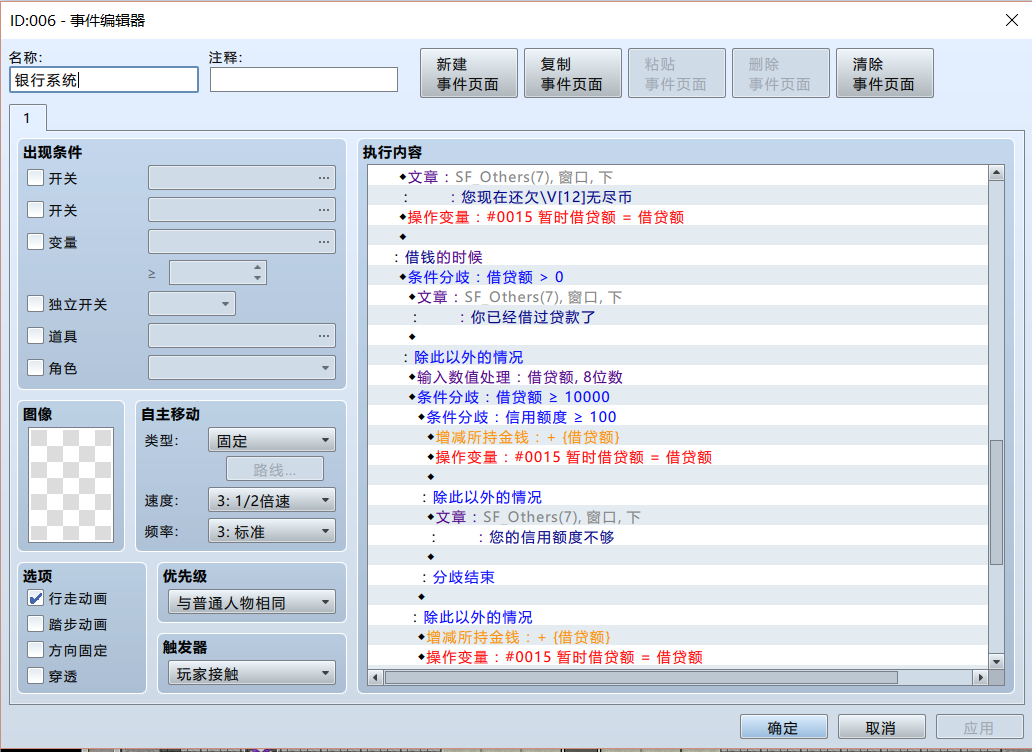
Task: Select 条件分歧：借贷额 ≥ 10000 line
Action: click(678, 397)
